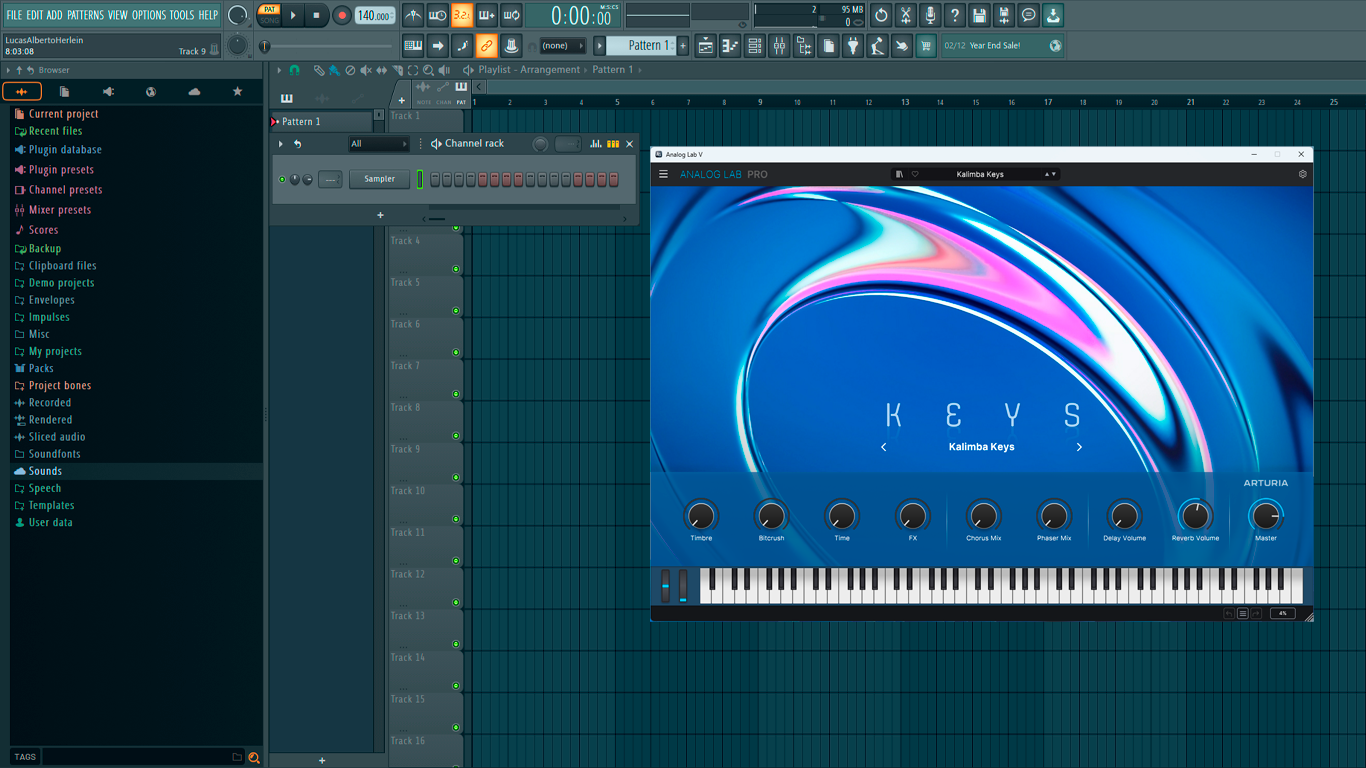Click the save project floppy icon

tap(979, 15)
